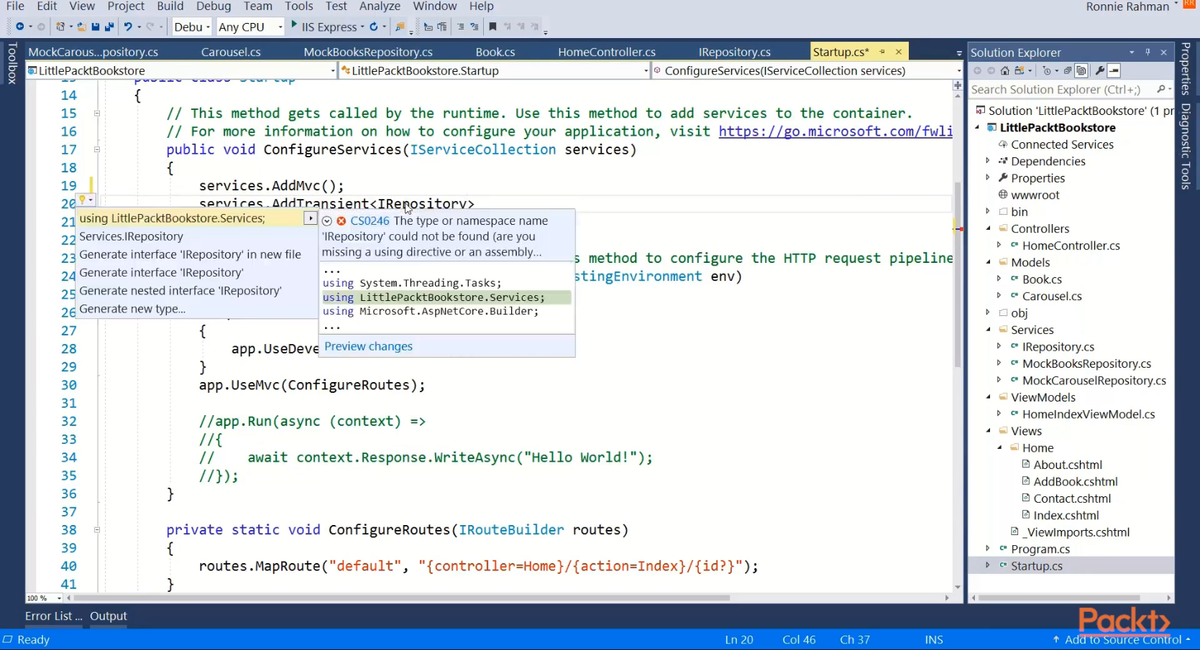This screenshot has width=1200, height=650.
Task: Collapse the Controllers folder
Action: tap(987, 229)
